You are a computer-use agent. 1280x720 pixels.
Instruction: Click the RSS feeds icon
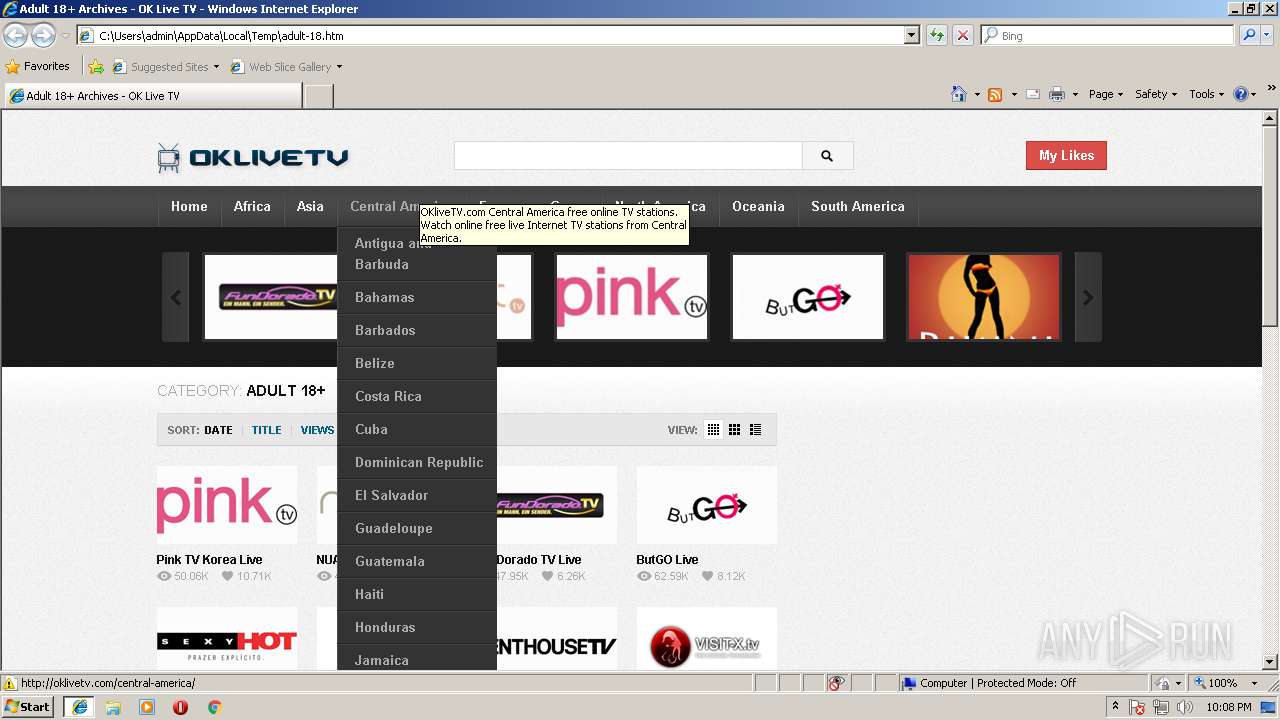click(995, 94)
